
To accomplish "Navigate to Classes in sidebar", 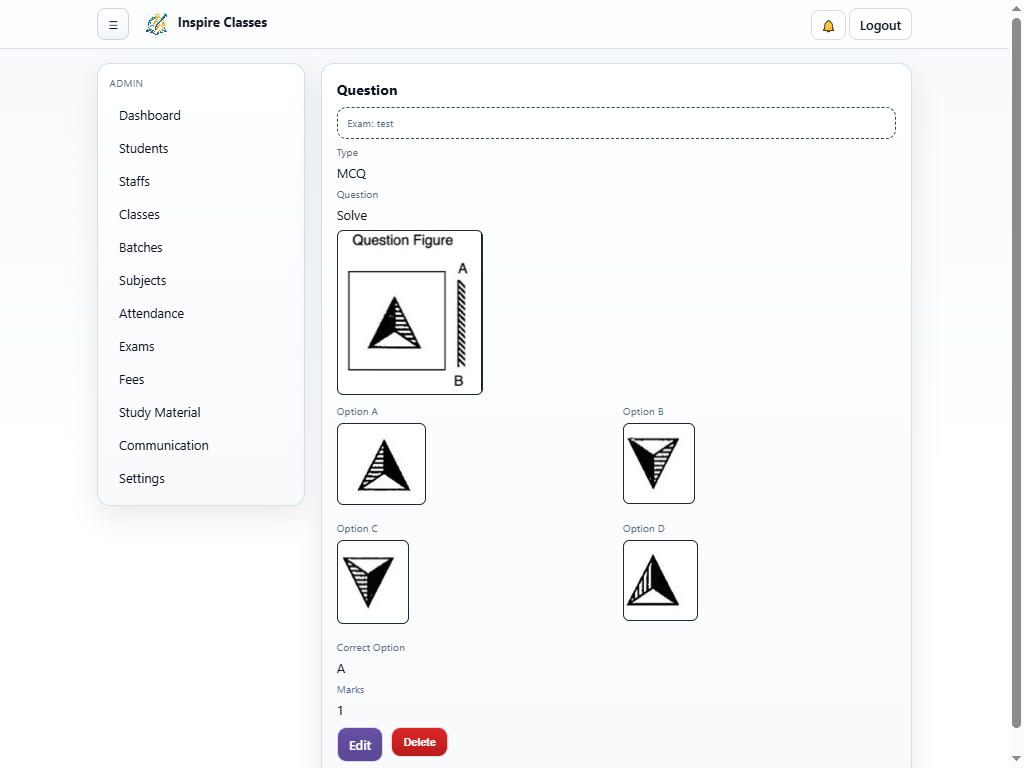I will (x=139, y=215).
